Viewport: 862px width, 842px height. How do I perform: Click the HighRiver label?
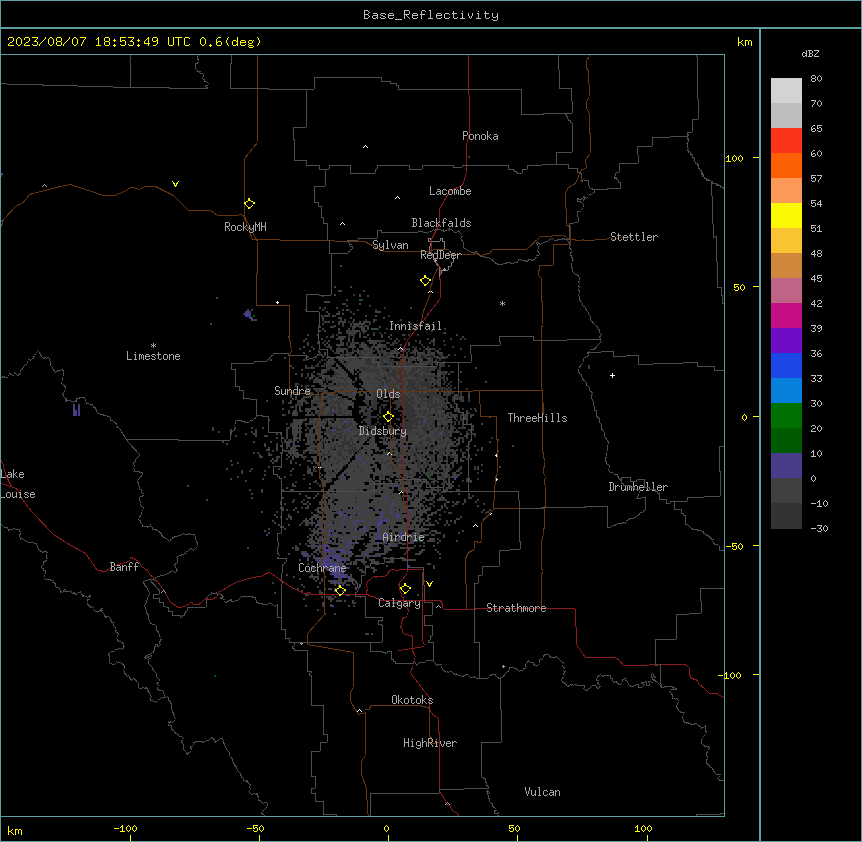430,743
